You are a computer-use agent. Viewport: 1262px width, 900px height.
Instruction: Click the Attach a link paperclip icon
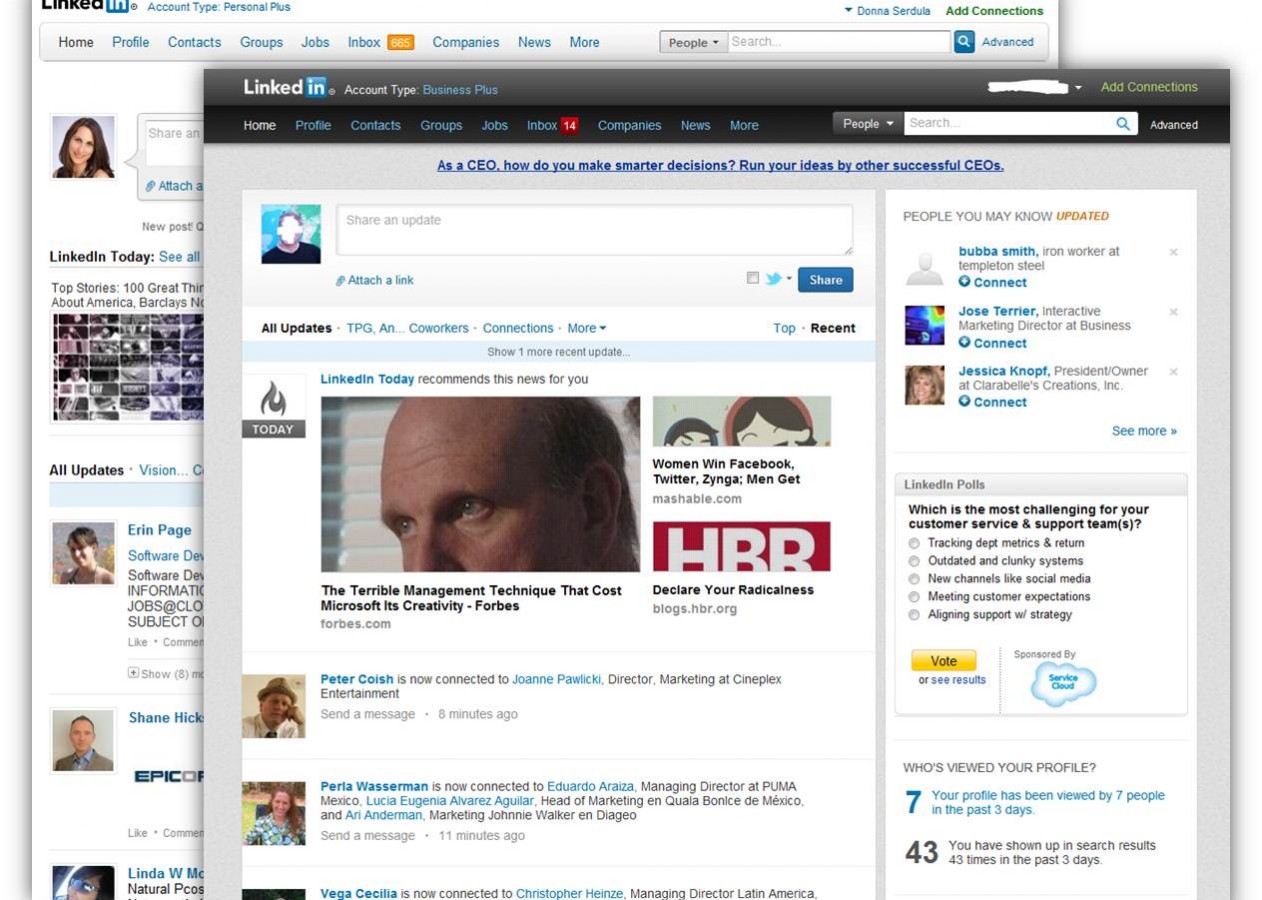pyautogui.click(x=341, y=281)
